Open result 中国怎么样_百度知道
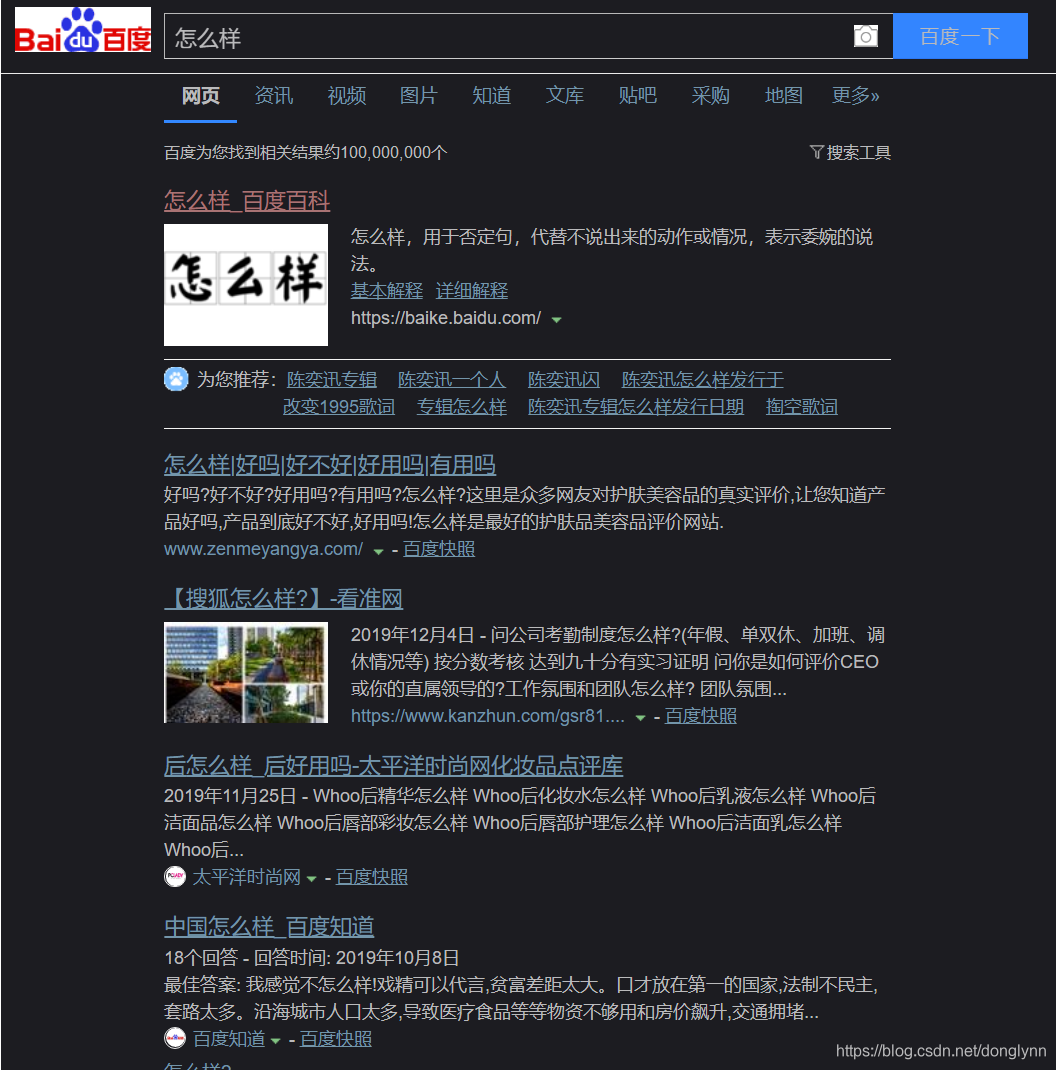1056x1070 pixels. (269, 927)
